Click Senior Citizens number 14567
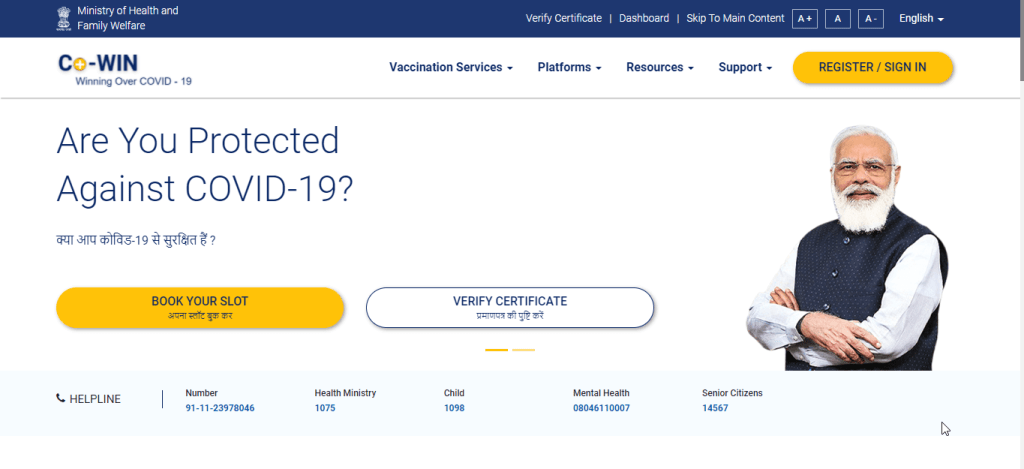Screen dimensions: 1024x469 (715, 408)
